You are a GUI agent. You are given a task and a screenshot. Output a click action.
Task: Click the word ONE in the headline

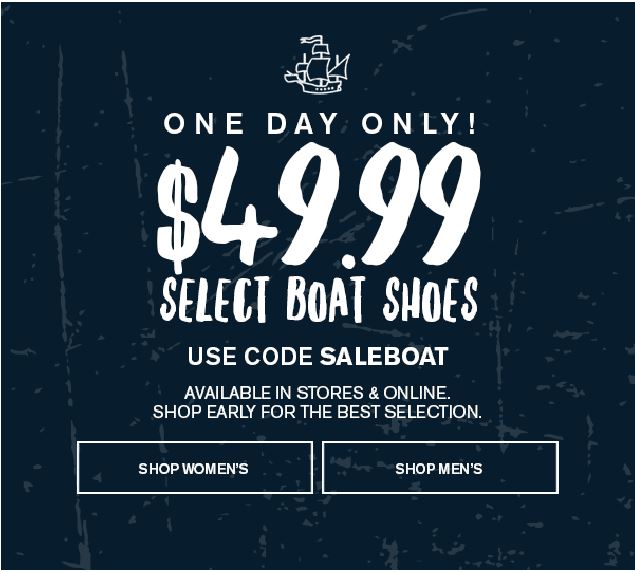[203, 125]
